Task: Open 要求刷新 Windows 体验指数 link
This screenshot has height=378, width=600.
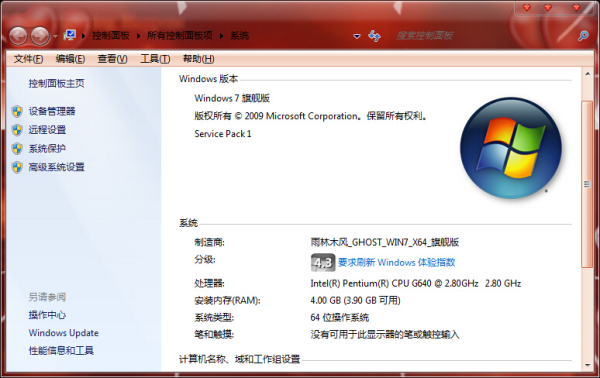Action: (x=396, y=262)
